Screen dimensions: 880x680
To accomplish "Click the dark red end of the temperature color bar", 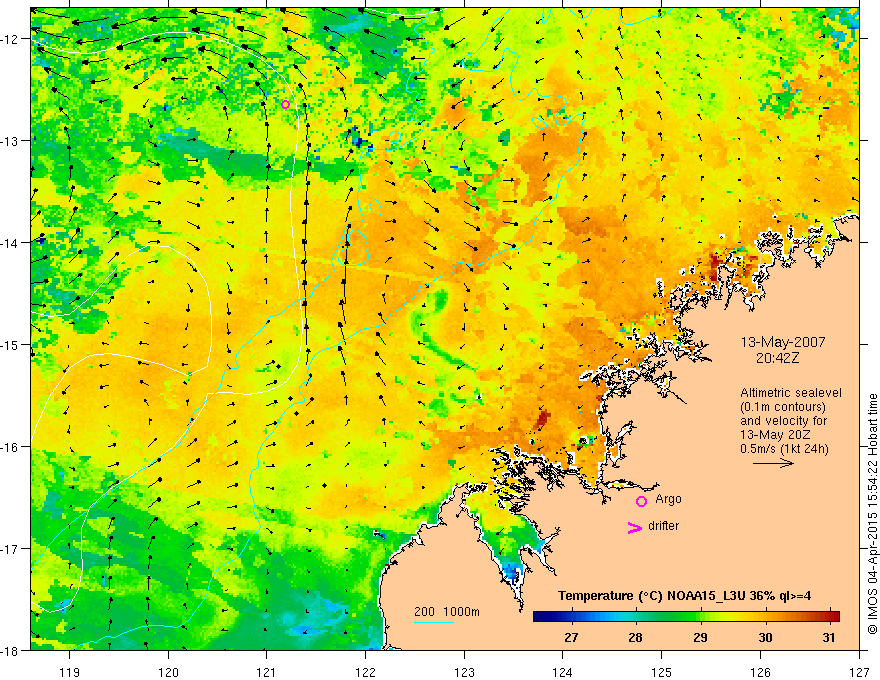I will [x=833, y=616].
